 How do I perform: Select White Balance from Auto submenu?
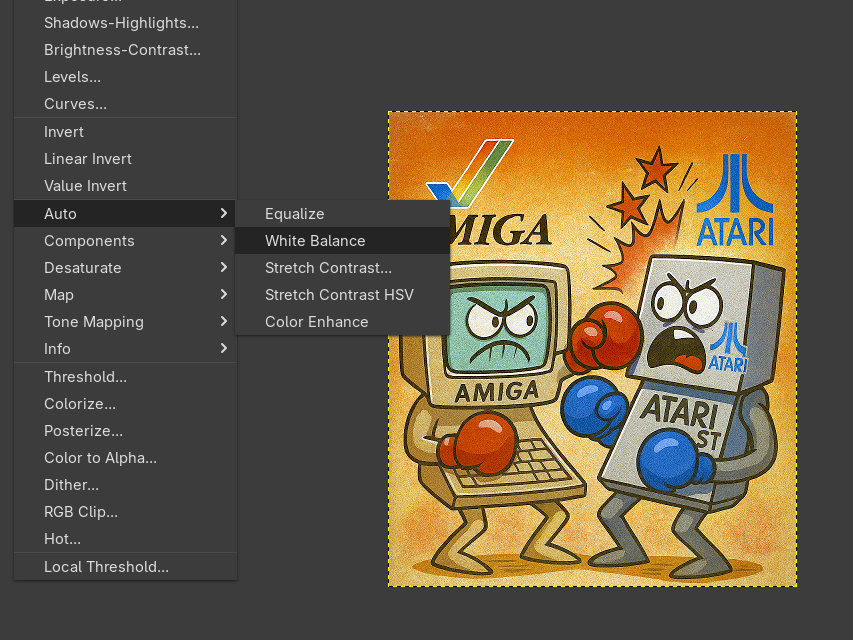click(315, 241)
